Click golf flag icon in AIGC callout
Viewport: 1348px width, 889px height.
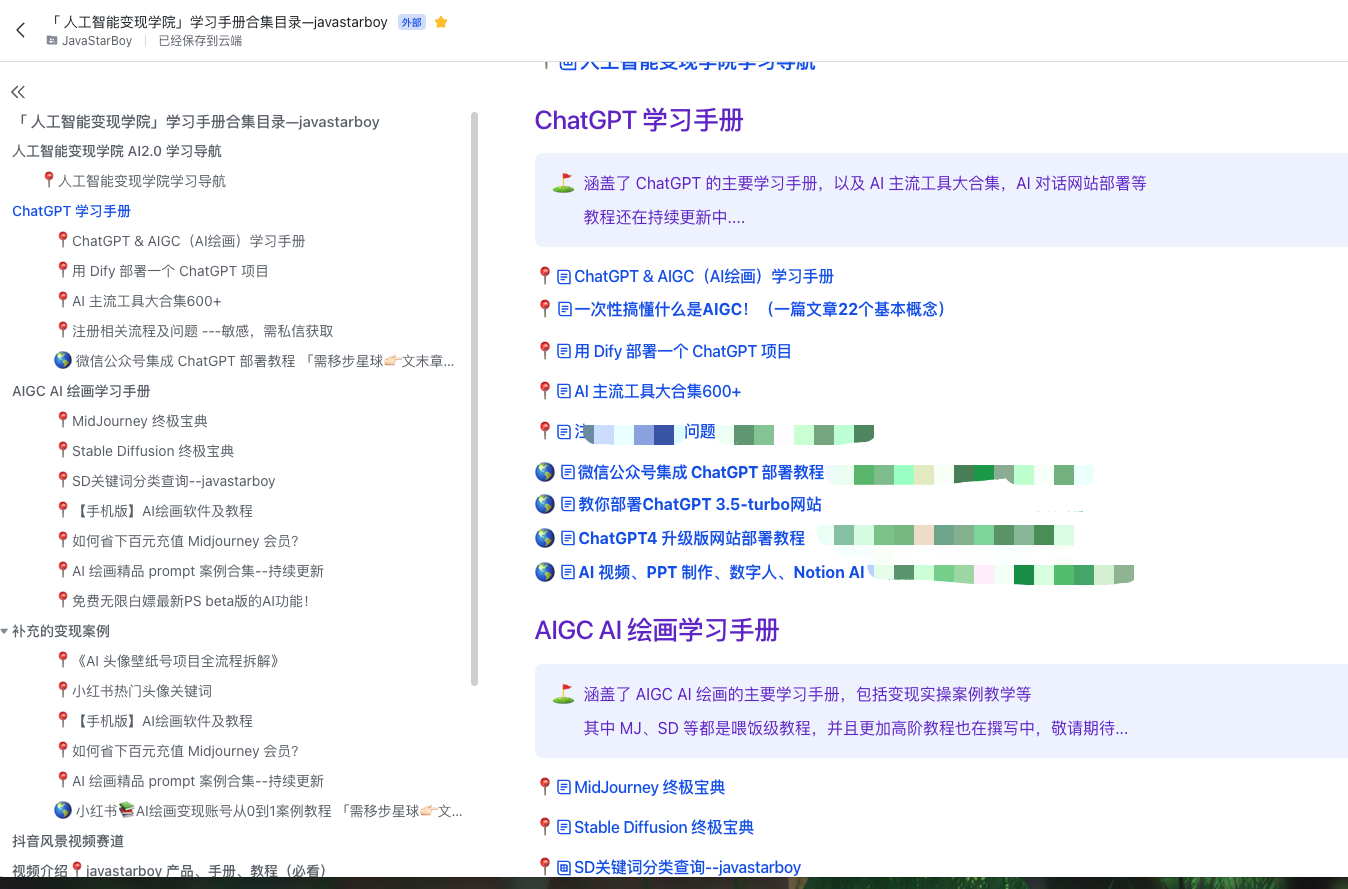tap(563, 693)
